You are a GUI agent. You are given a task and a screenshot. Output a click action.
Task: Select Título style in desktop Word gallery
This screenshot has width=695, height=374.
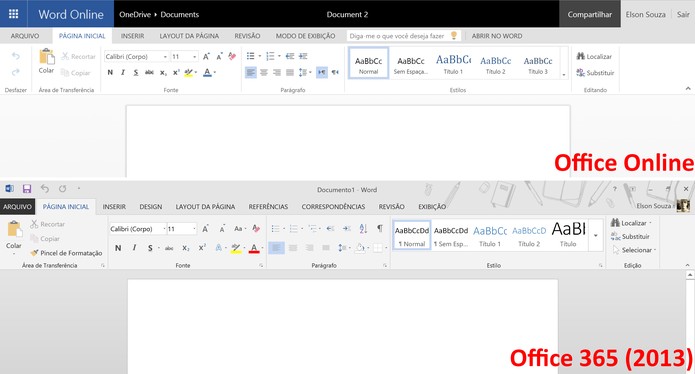click(x=568, y=234)
